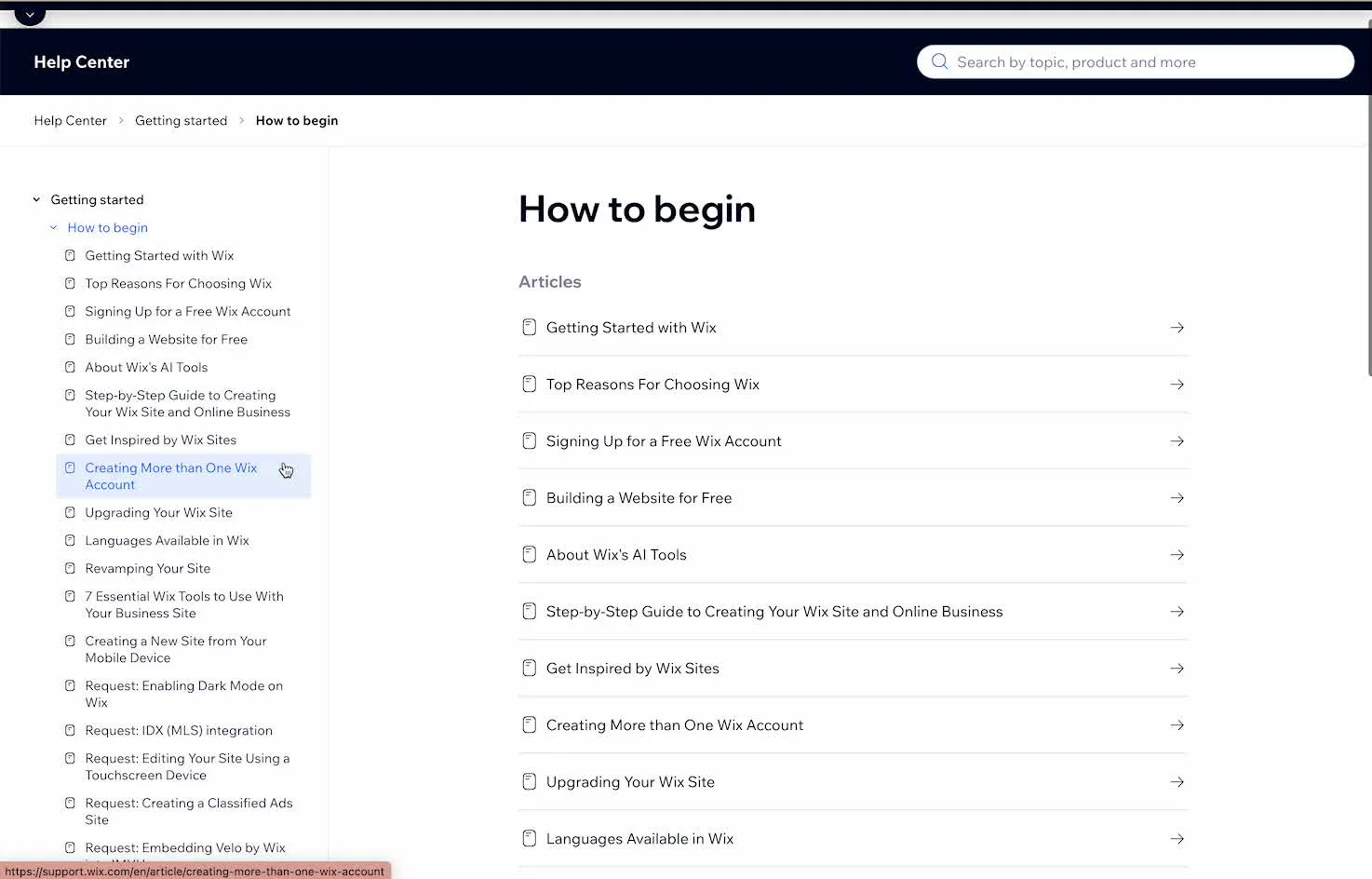Image resolution: width=1372 pixels, height=879 pixels.
Task: Open main article Creating More than One Wix Account
Action: [x=853, y=725]
